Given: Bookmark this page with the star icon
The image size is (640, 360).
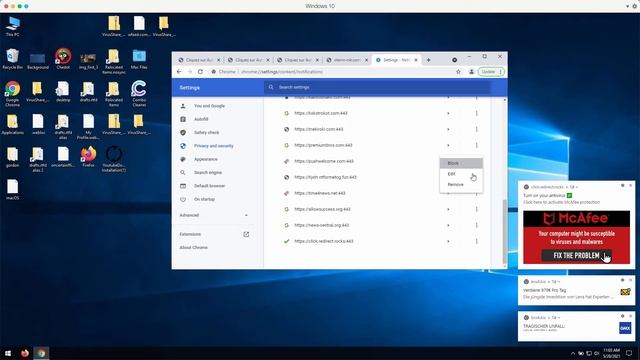Looking at the screenshot, I should 458,71.
